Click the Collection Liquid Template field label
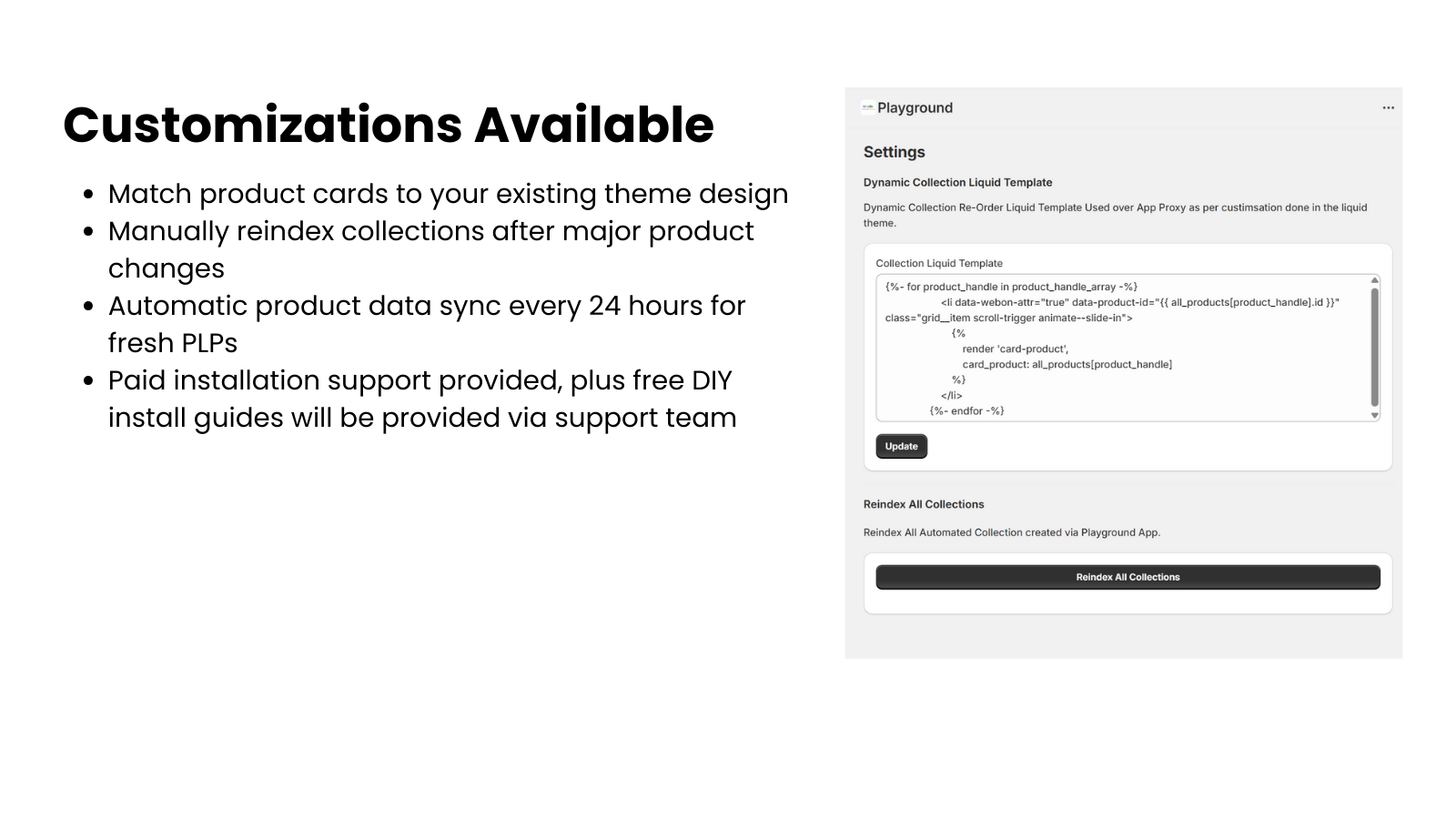The height and width of the screenshot is (819, 1456). coord(938,263)
